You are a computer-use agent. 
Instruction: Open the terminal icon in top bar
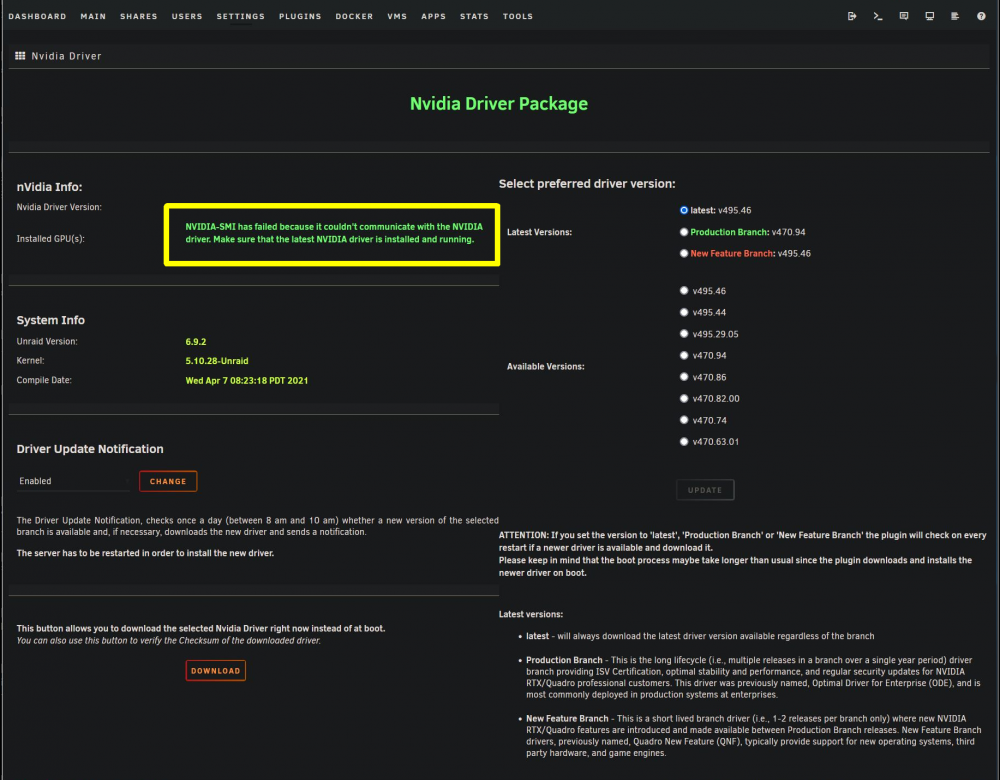[x=878, y=16]
